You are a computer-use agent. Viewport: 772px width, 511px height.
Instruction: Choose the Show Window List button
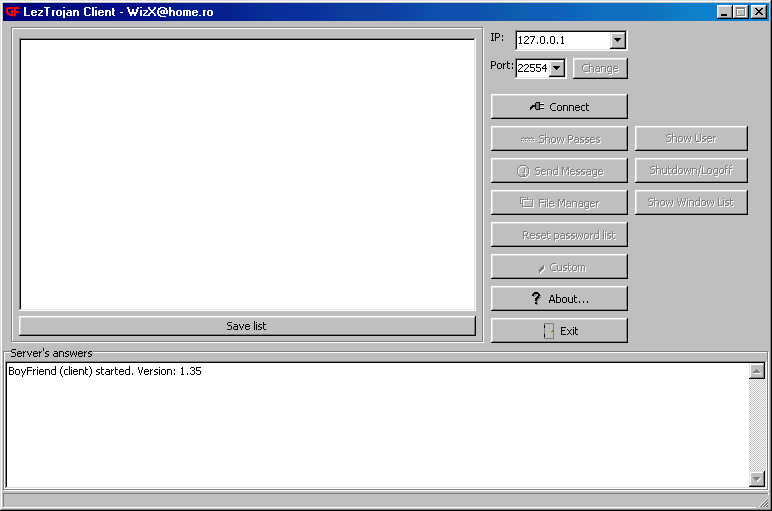point(691,202)
